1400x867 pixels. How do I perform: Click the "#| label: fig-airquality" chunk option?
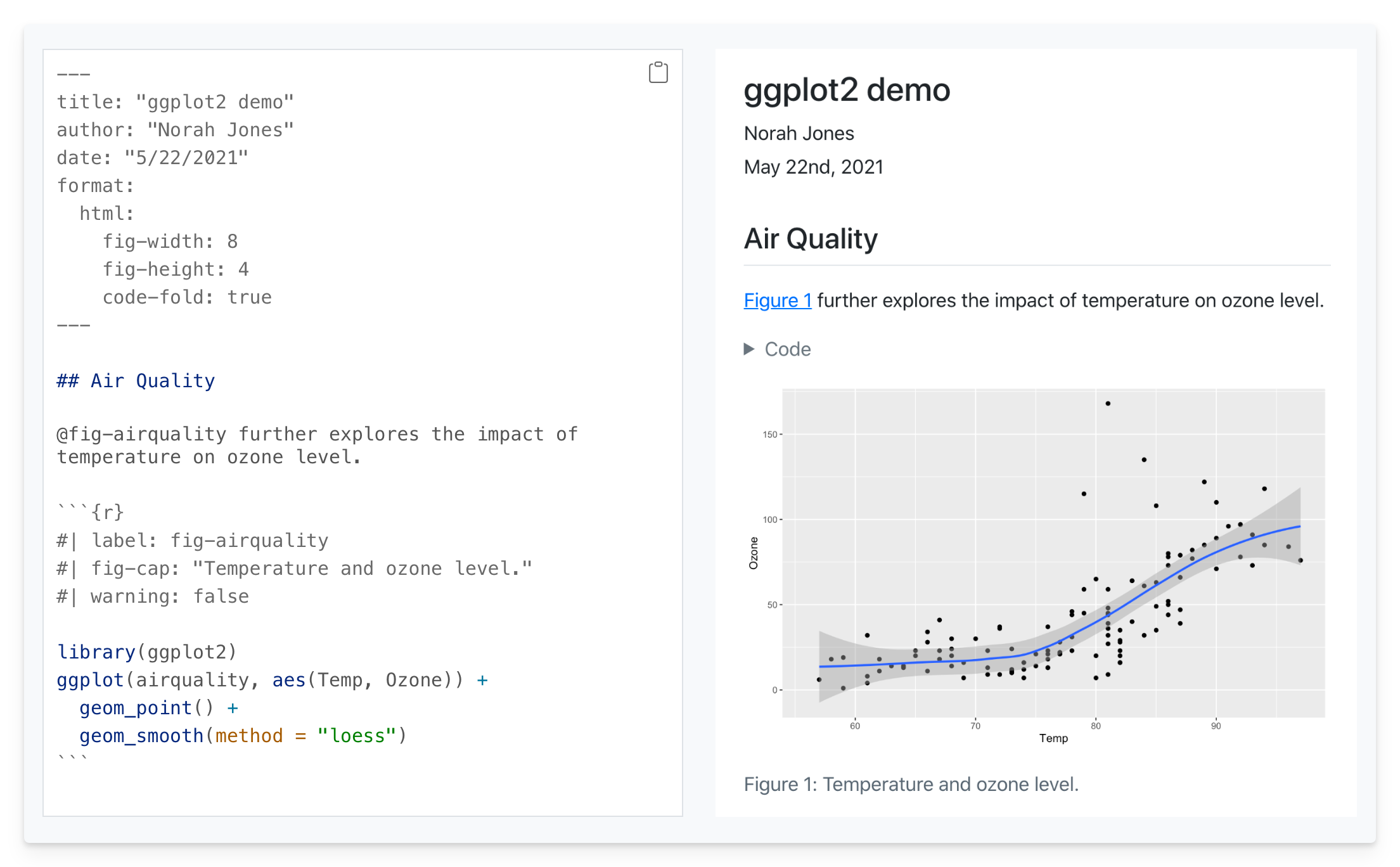tap(193, 541)
